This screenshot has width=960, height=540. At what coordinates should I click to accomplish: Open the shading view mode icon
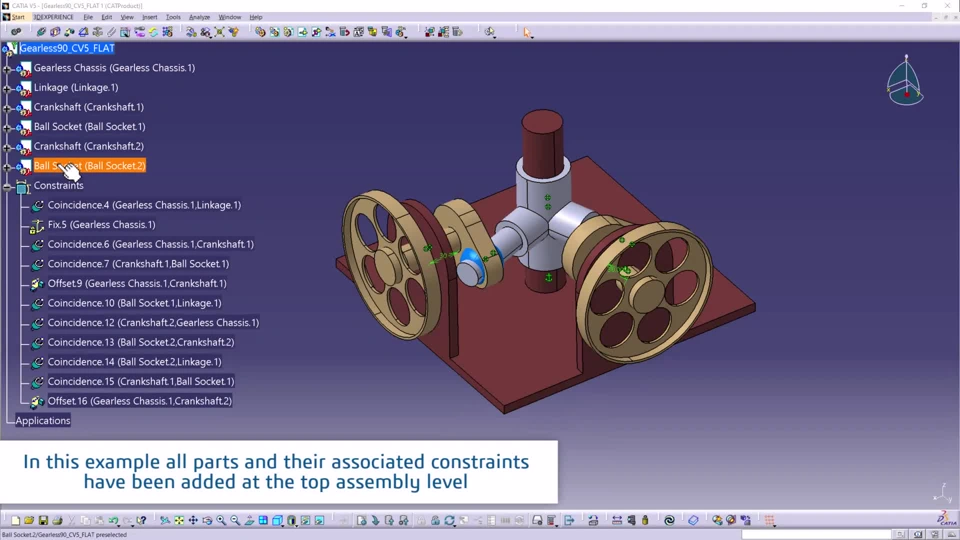point(292,520)
